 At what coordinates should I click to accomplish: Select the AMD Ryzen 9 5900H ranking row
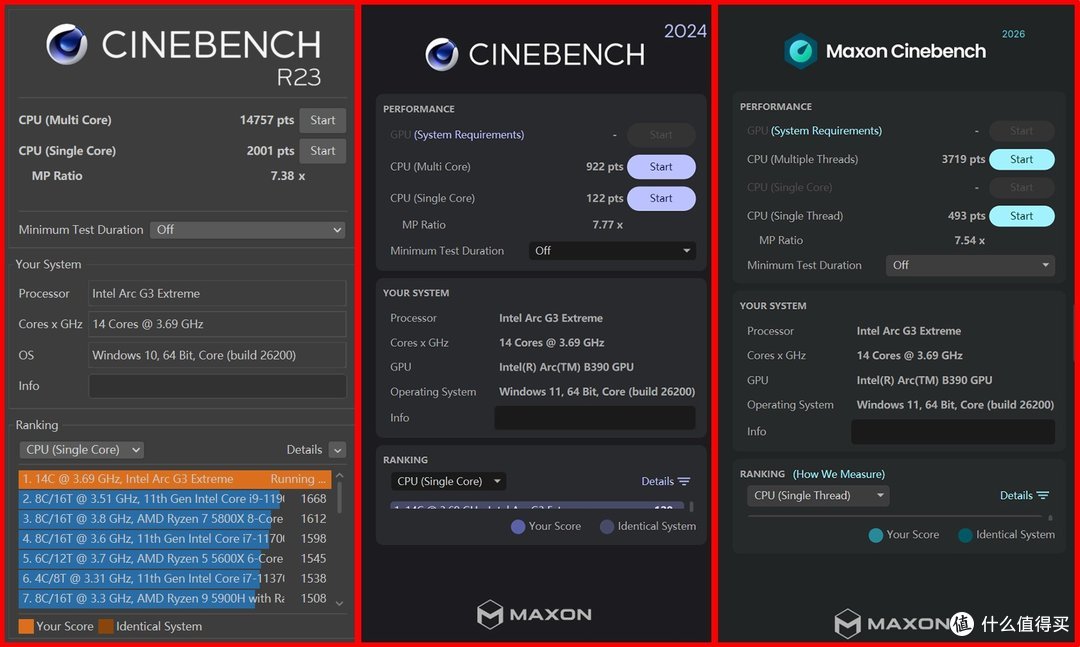pos(175,599)
